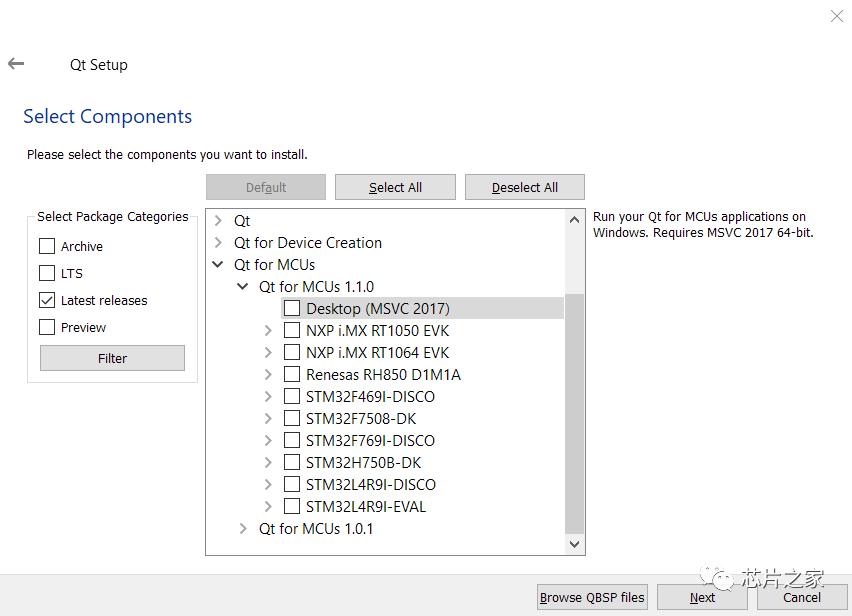Image resolution: width=852 pixels, height=616 pixels.
Task: Expand the Qt for Device Creation node
Action: (x=218, y=242)
